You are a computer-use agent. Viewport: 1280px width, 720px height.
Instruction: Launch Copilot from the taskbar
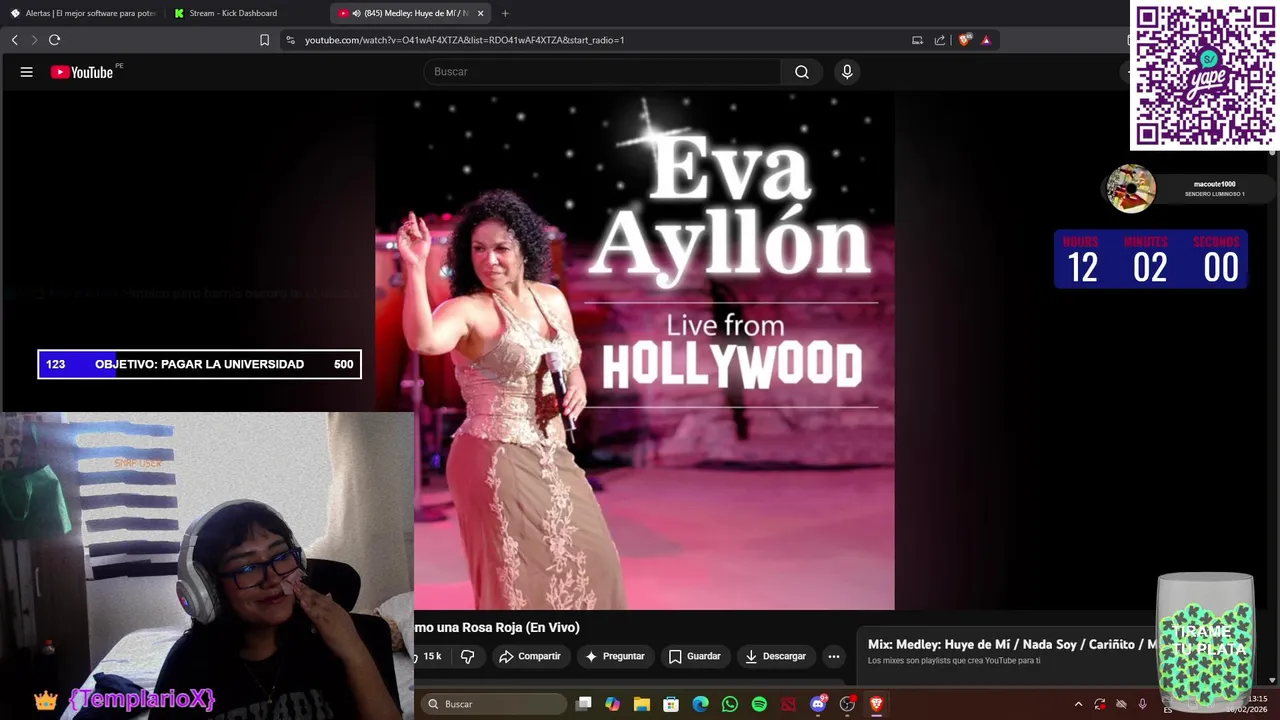pyautogui.click(x=613, y=704)
